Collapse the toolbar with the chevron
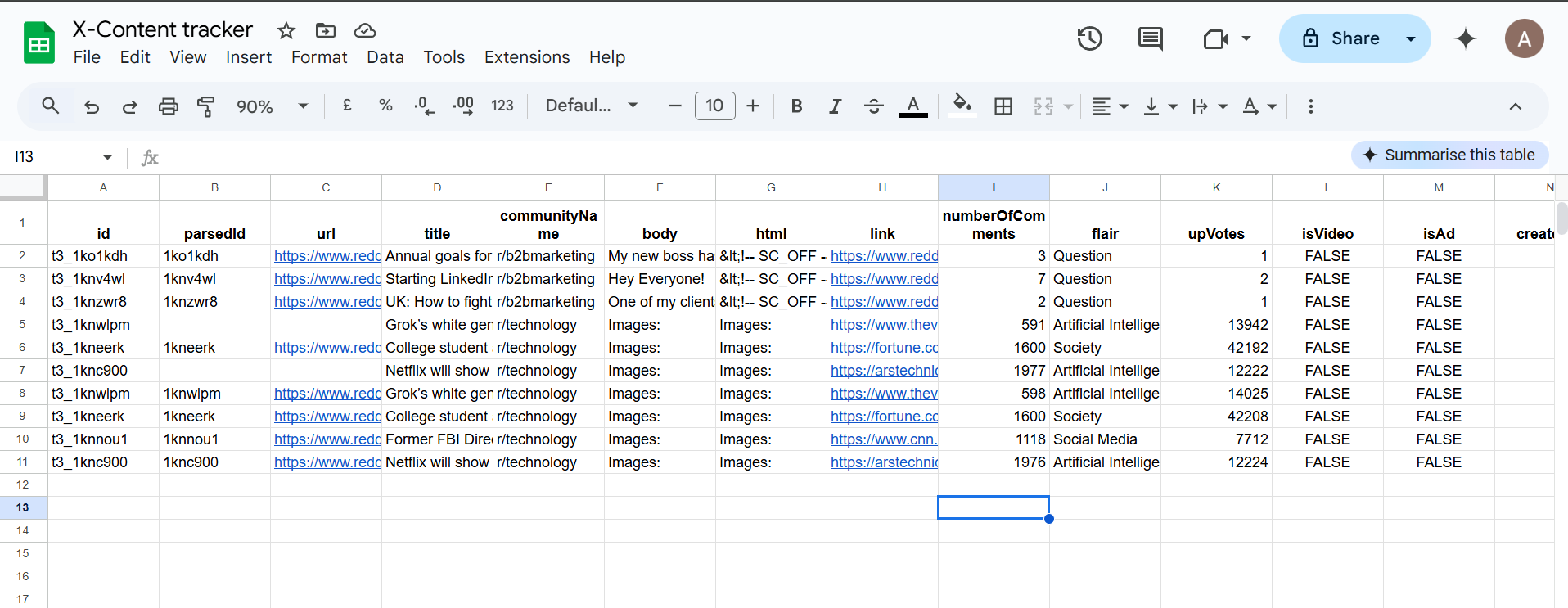 point(1515,106)
